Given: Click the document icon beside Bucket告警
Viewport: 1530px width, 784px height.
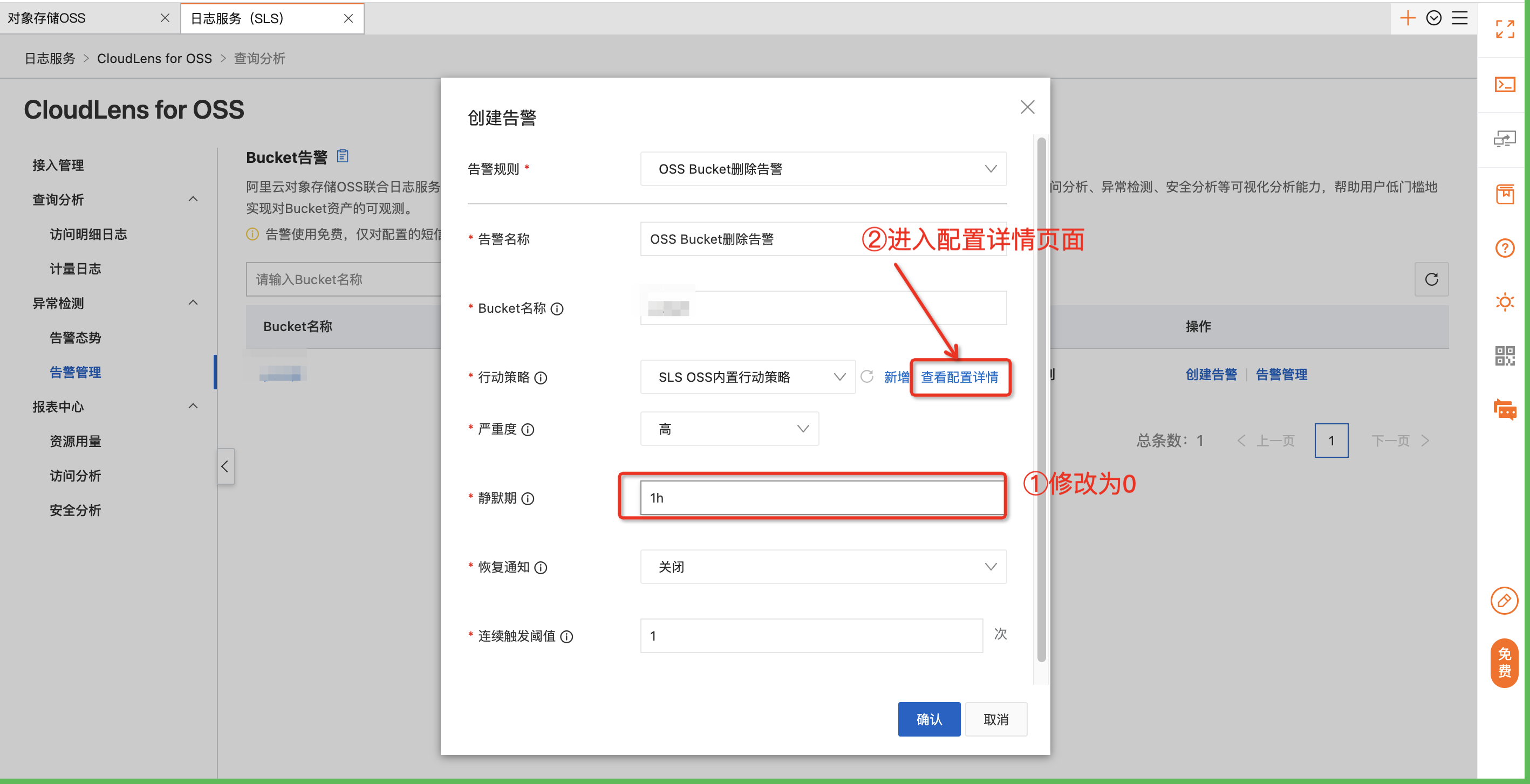Looking at the screenshot, I should pos(343,156).
